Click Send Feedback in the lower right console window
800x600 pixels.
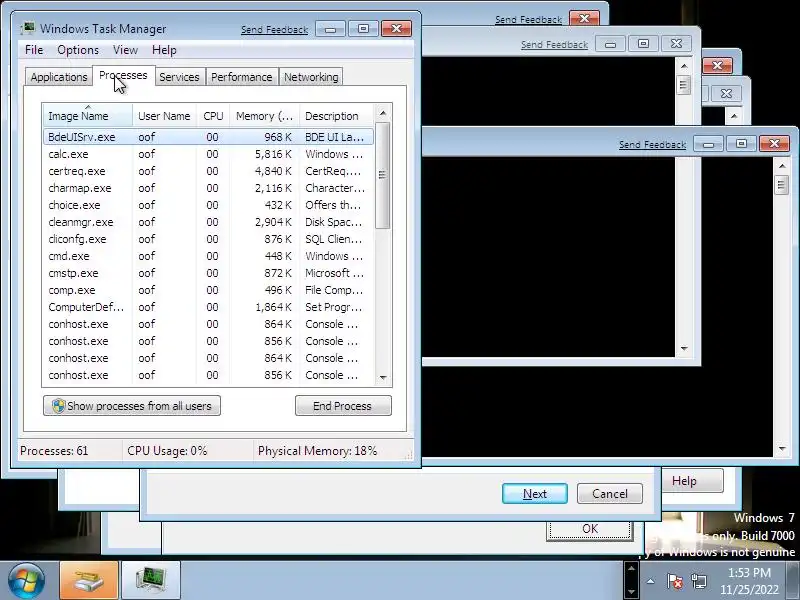(x=652, y=144)
